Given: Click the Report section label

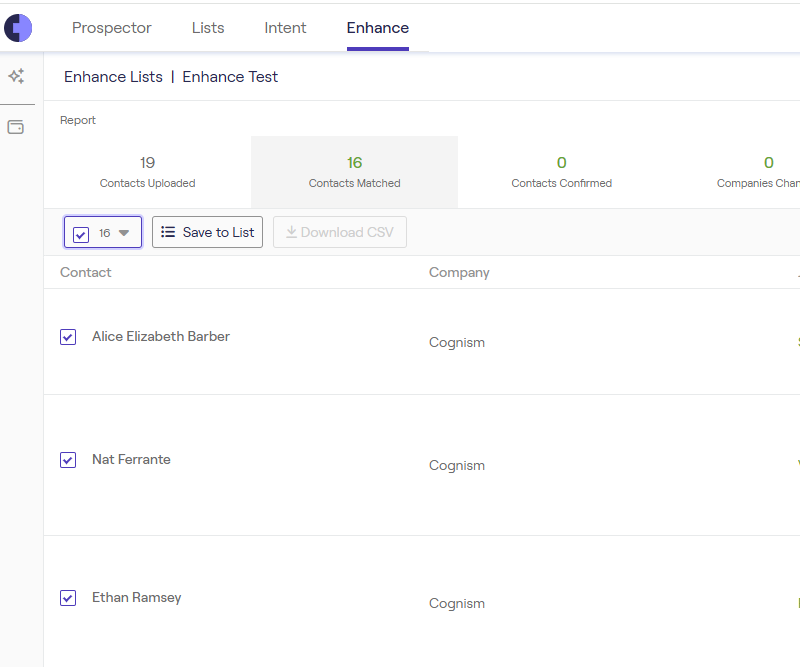Looking at the screenshot, I should [x=78, y=120].
